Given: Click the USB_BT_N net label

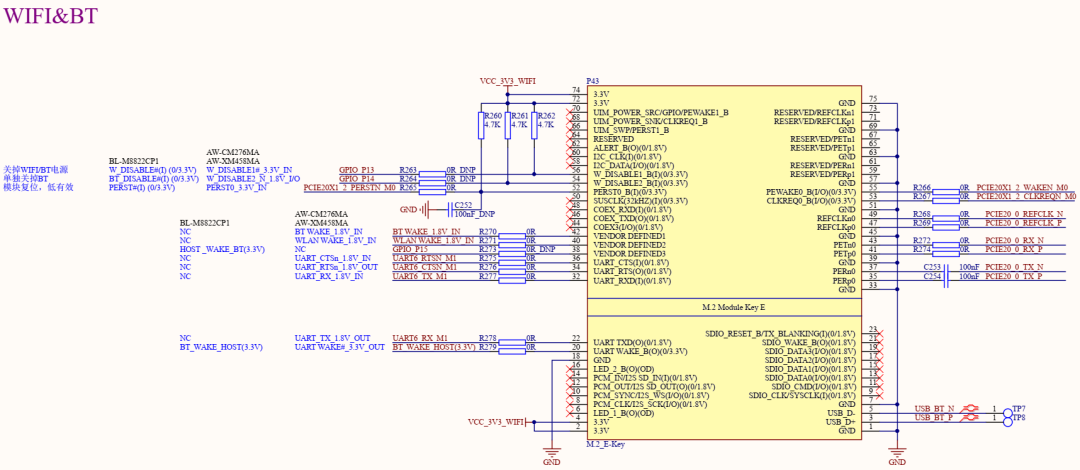Looking at the screenshot, I should coord(935,409).
